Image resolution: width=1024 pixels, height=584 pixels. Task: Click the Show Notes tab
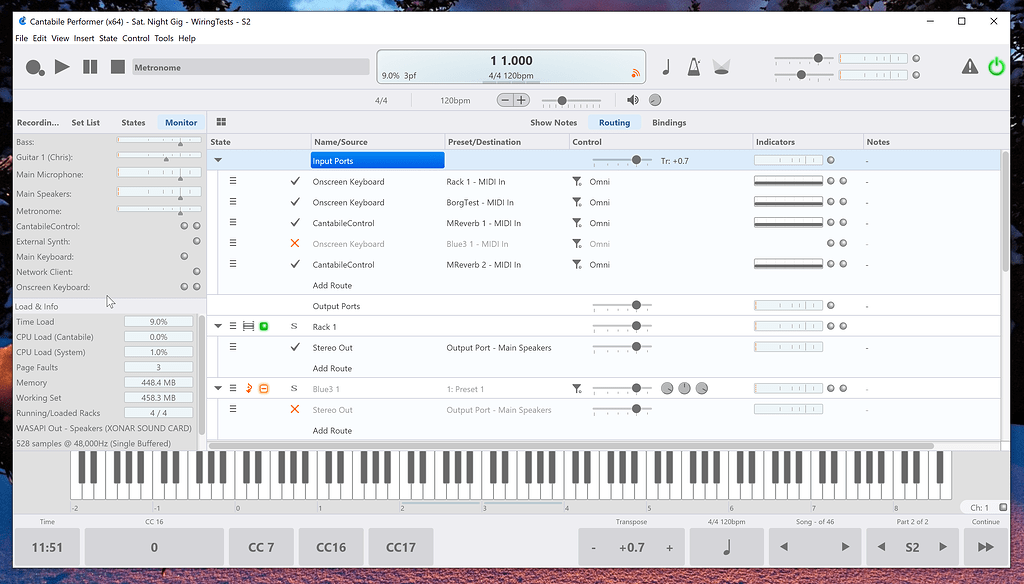(x=553, y=122)
